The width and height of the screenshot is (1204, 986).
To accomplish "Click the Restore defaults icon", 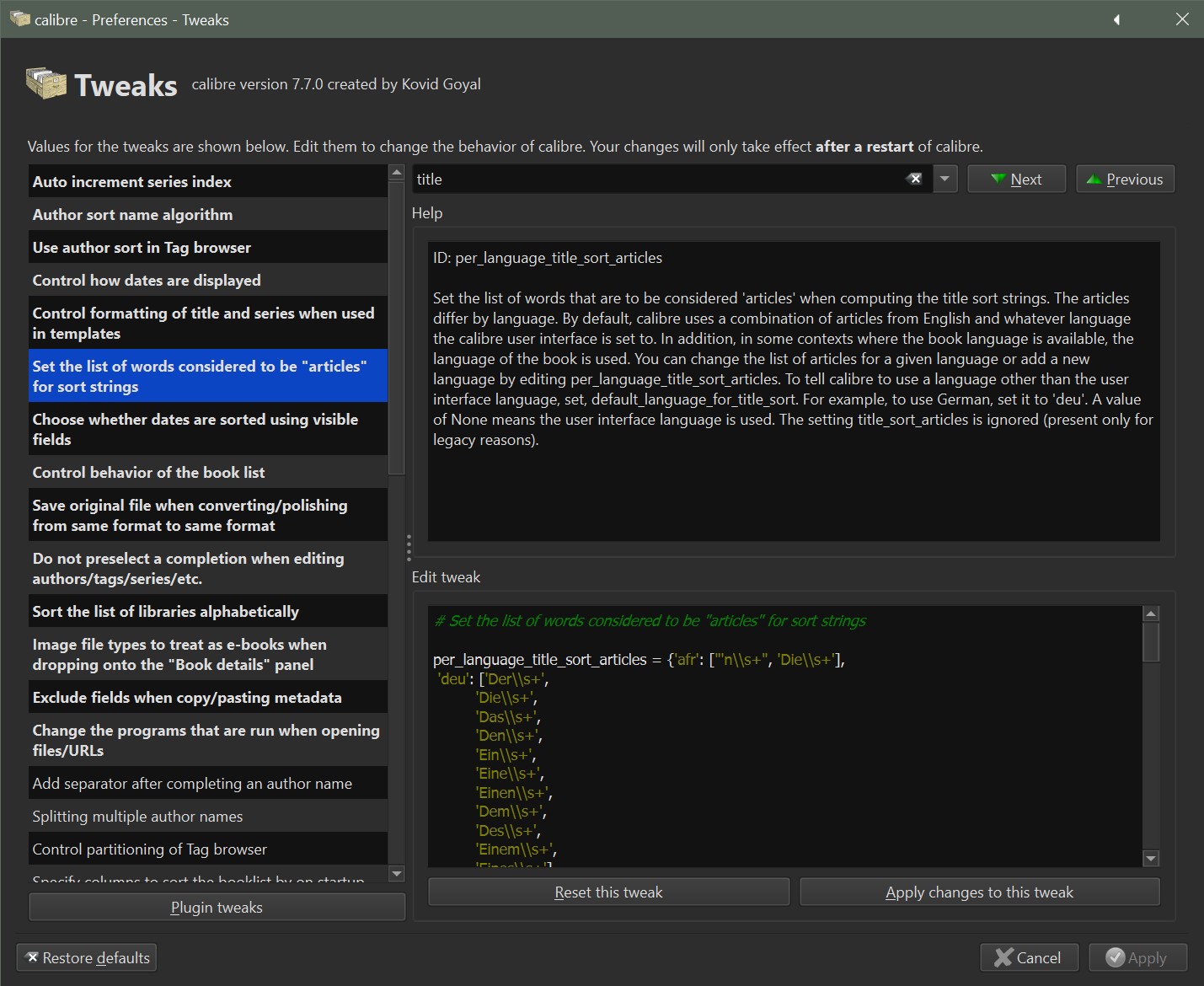I will click(32, 957).
